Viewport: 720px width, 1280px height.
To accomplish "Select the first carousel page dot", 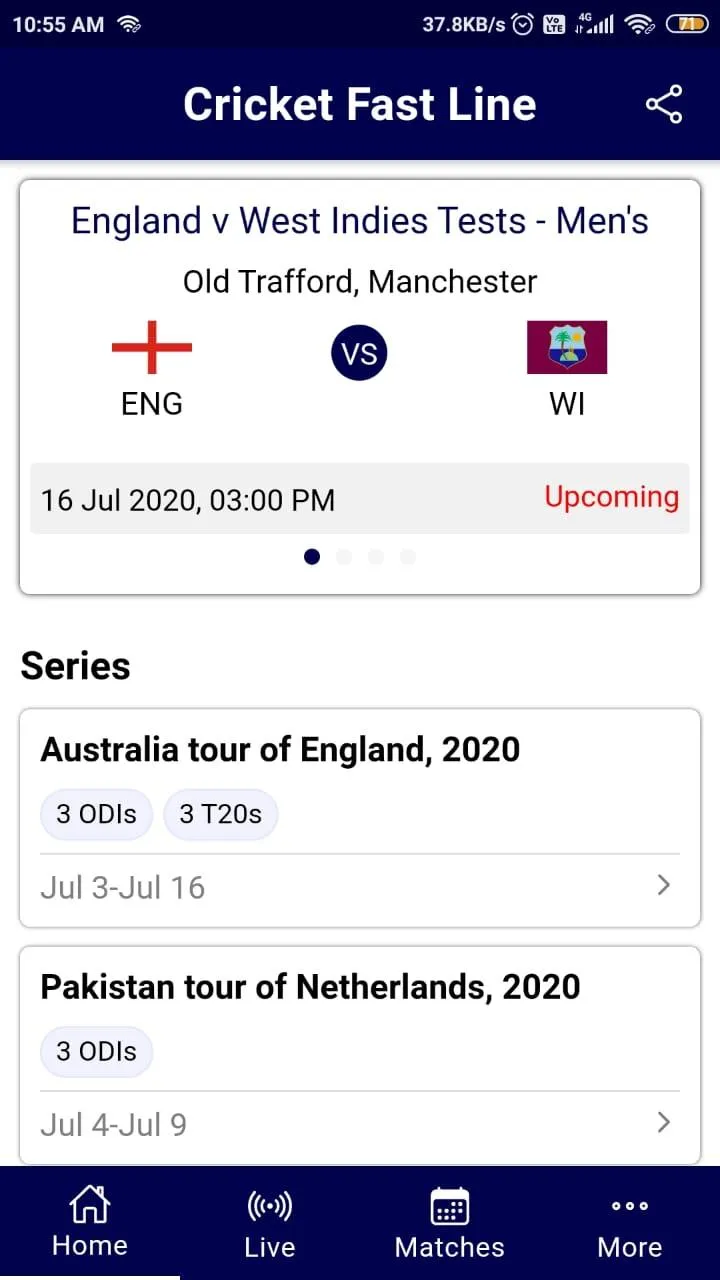I will [312, 557].
